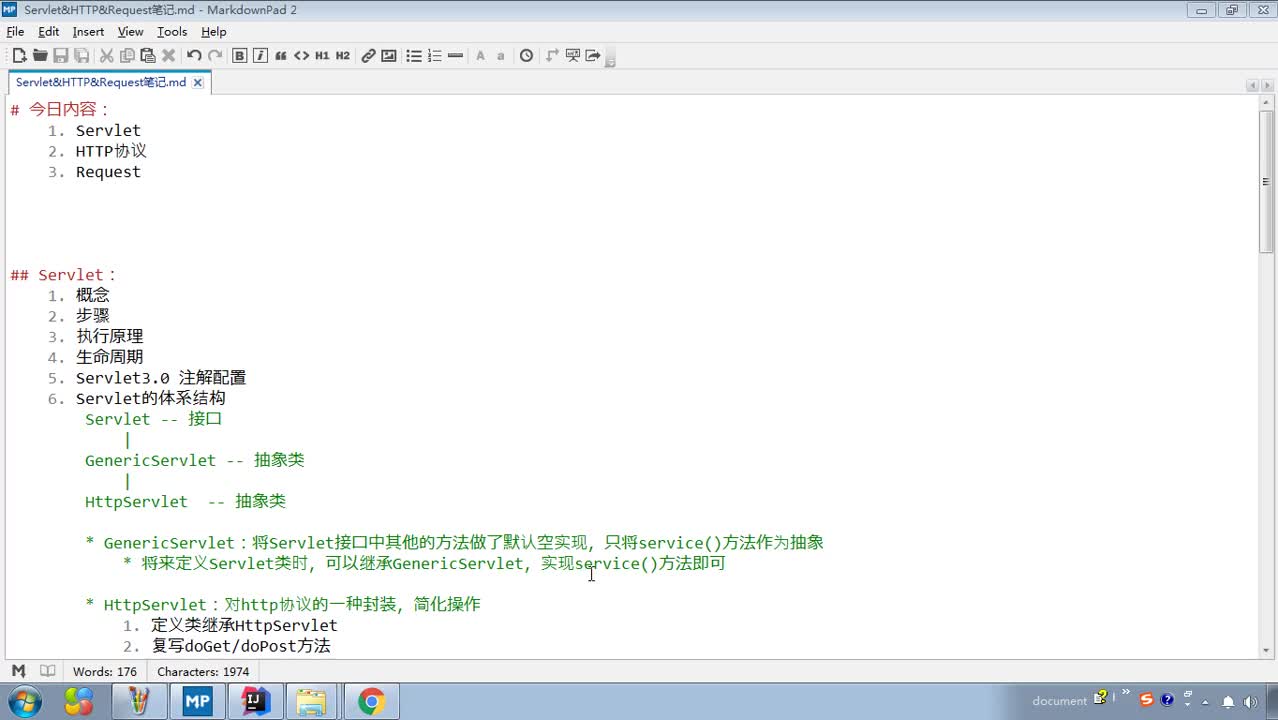Click the volume speaker tray icon
The image size is (1278, 720).
[1249, 701]
